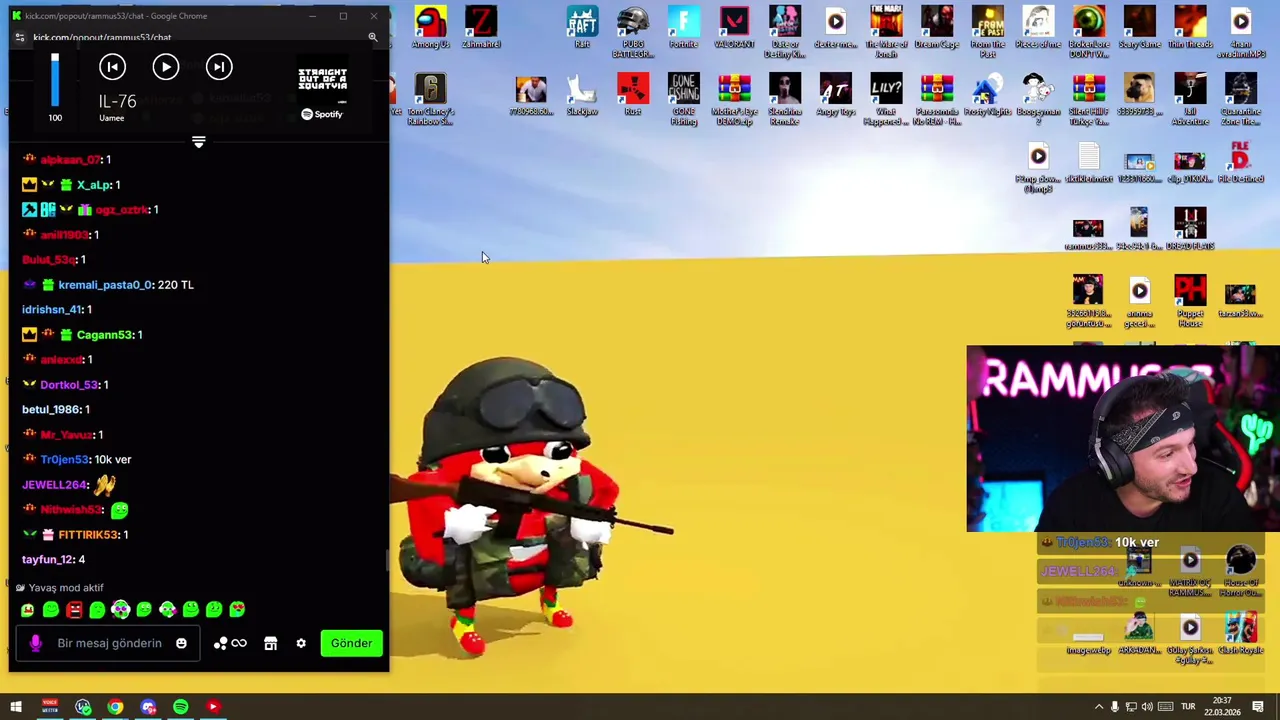
Task: Open the Date or Destiny desktop icon
Action: 785,31
